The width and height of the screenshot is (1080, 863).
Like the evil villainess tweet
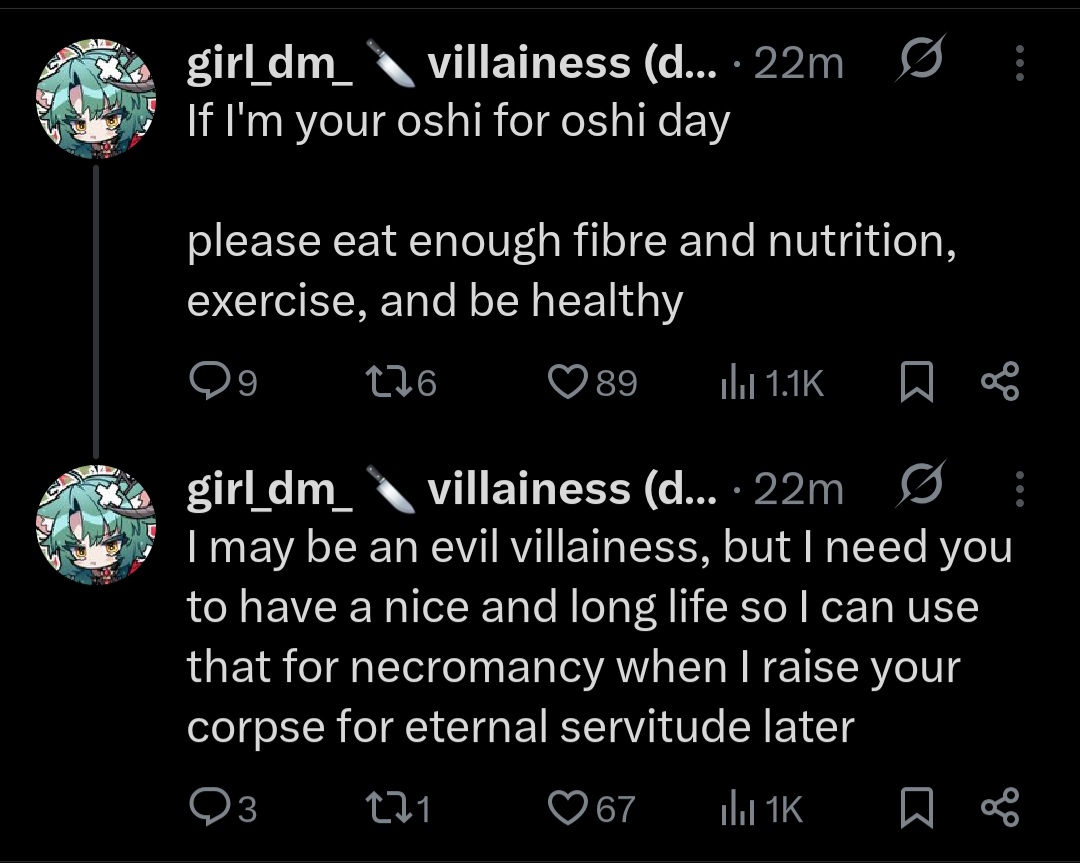pyautogui.click(x=568, y=808)
